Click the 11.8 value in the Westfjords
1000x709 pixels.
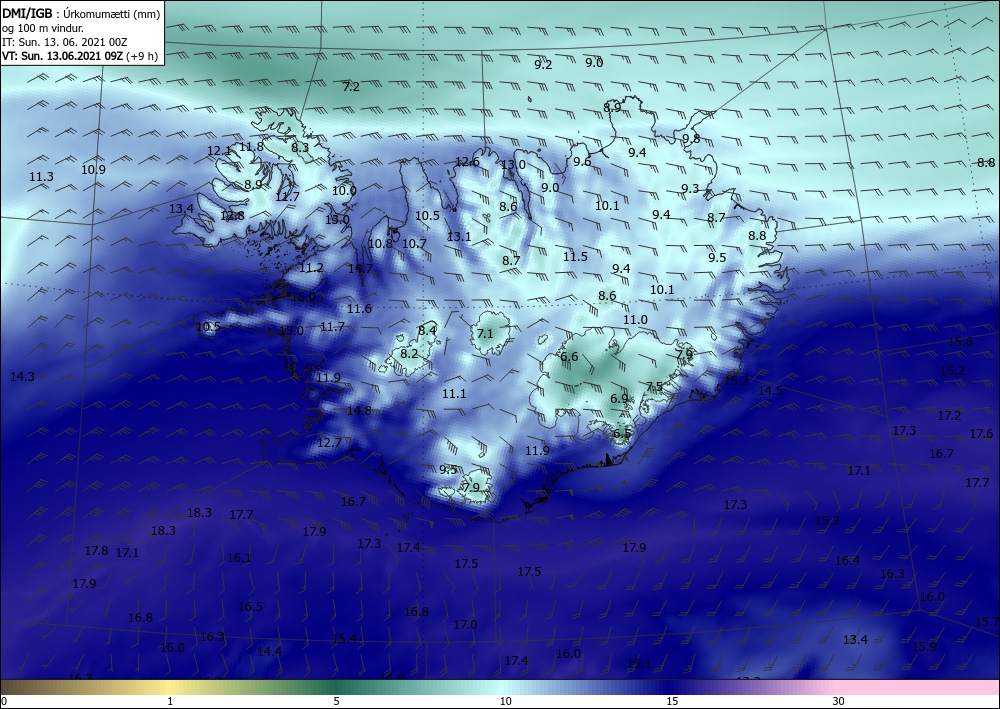(251, 147)
